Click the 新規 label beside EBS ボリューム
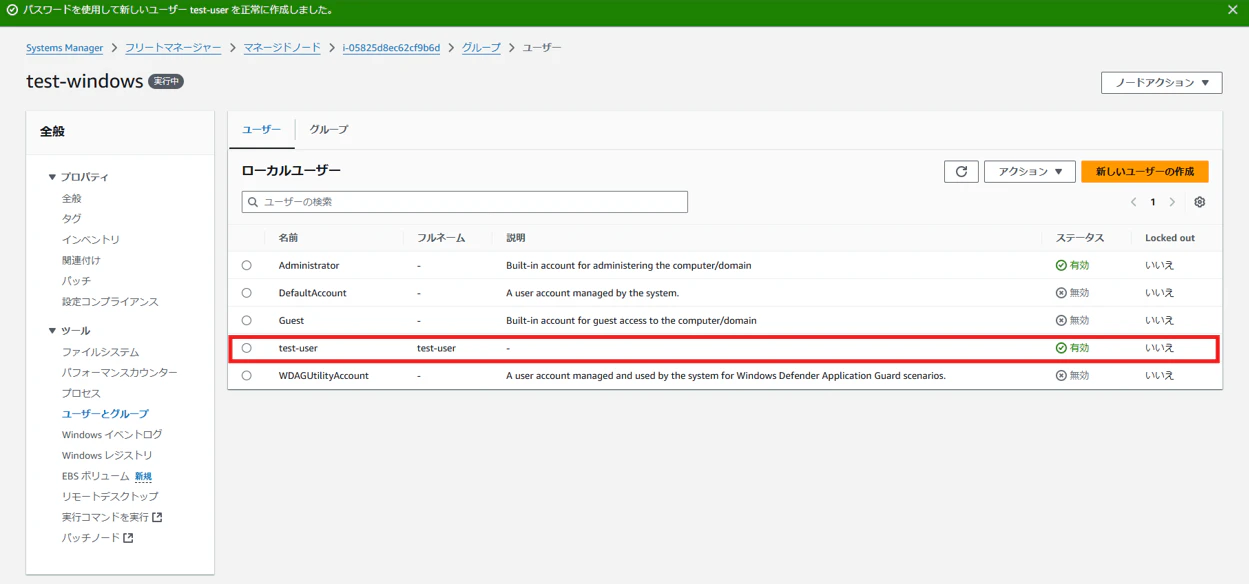The image size is (1249, 584). coord(143,477)
